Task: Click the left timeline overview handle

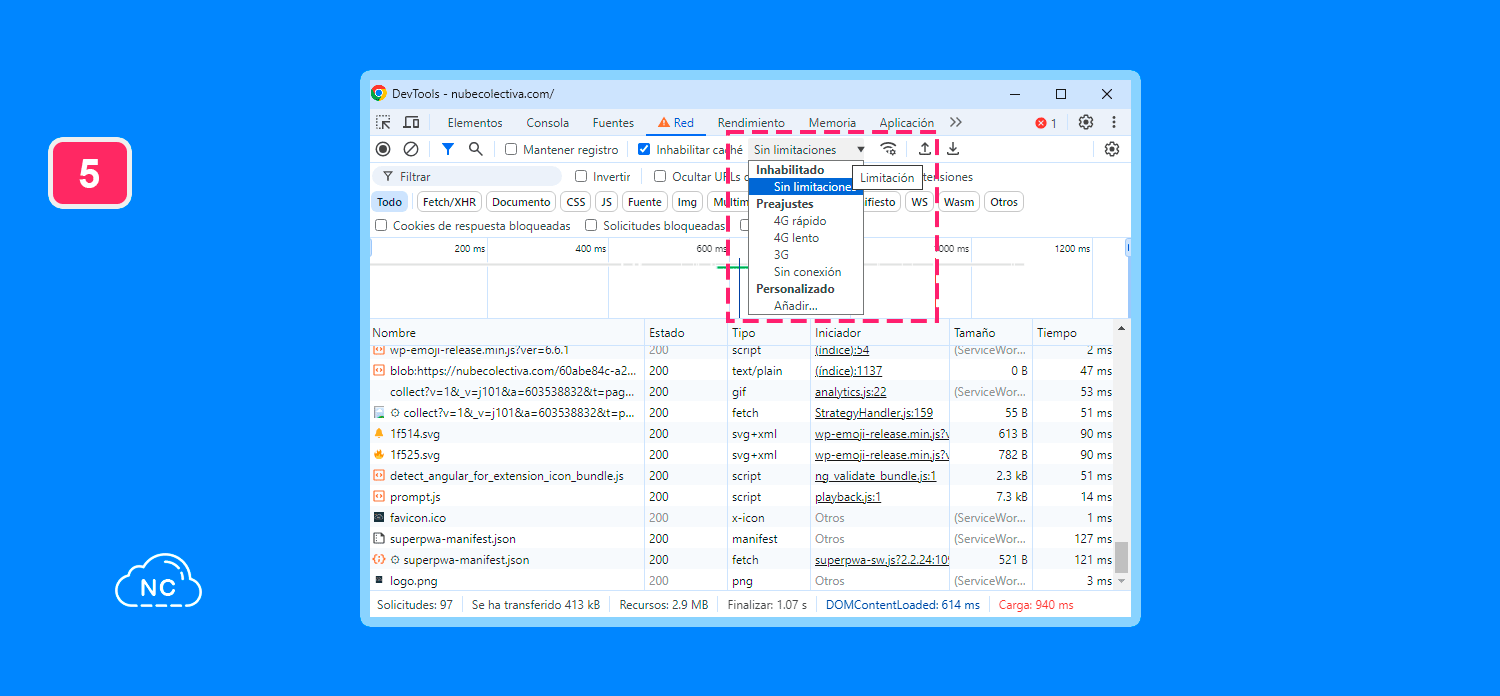Action: (372, 247)
